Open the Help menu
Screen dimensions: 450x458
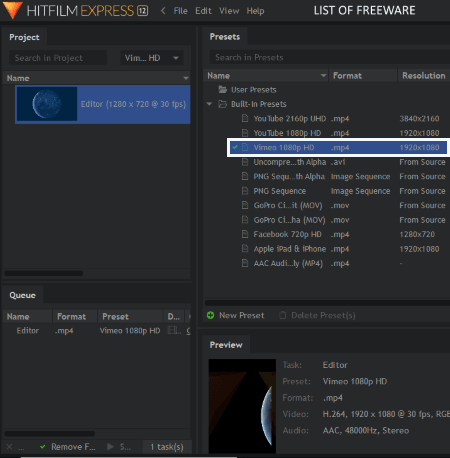(x=255, y=11)
